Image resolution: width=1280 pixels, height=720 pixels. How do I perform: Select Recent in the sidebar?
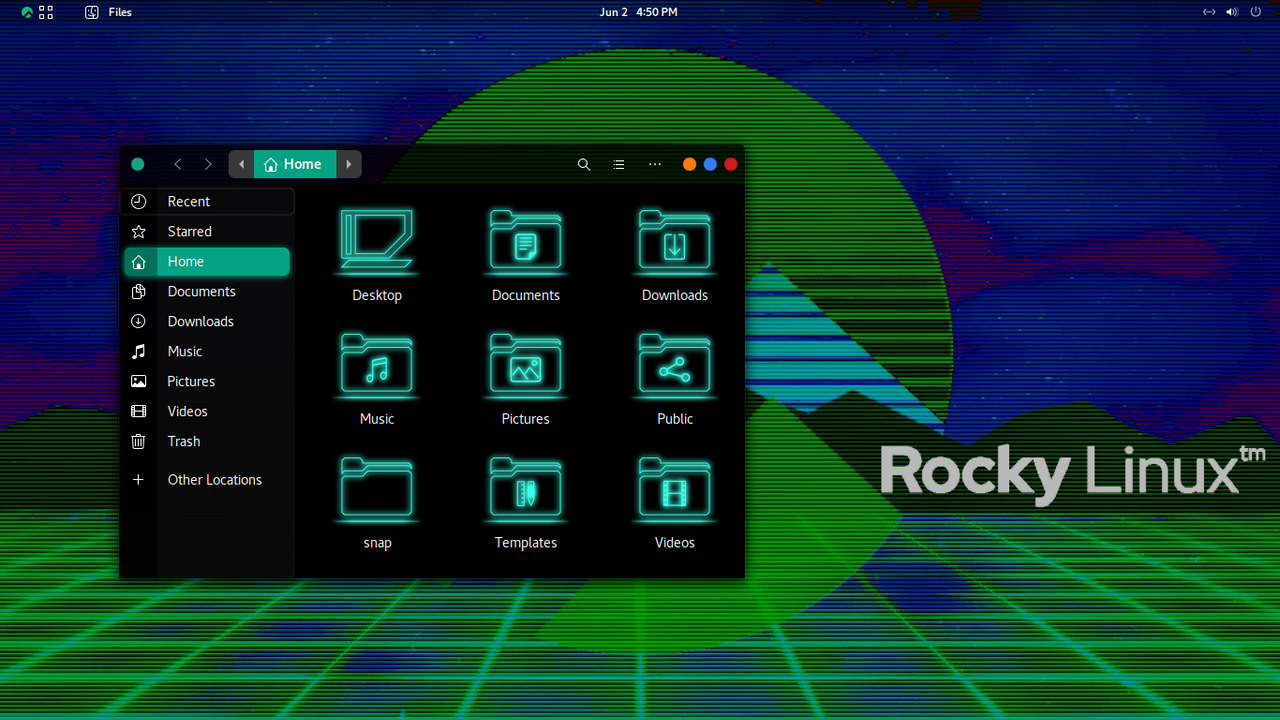tap(207, 201)
